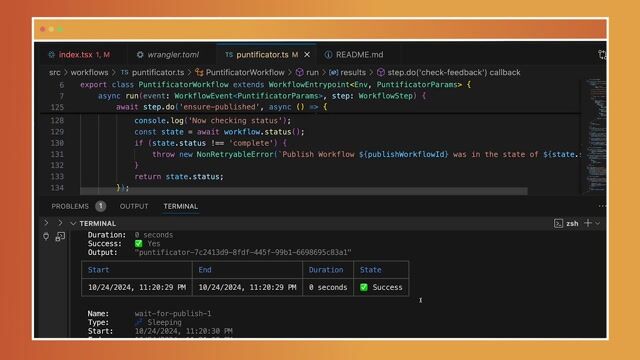Click the workflows breadcrumb

pos(89,73)
